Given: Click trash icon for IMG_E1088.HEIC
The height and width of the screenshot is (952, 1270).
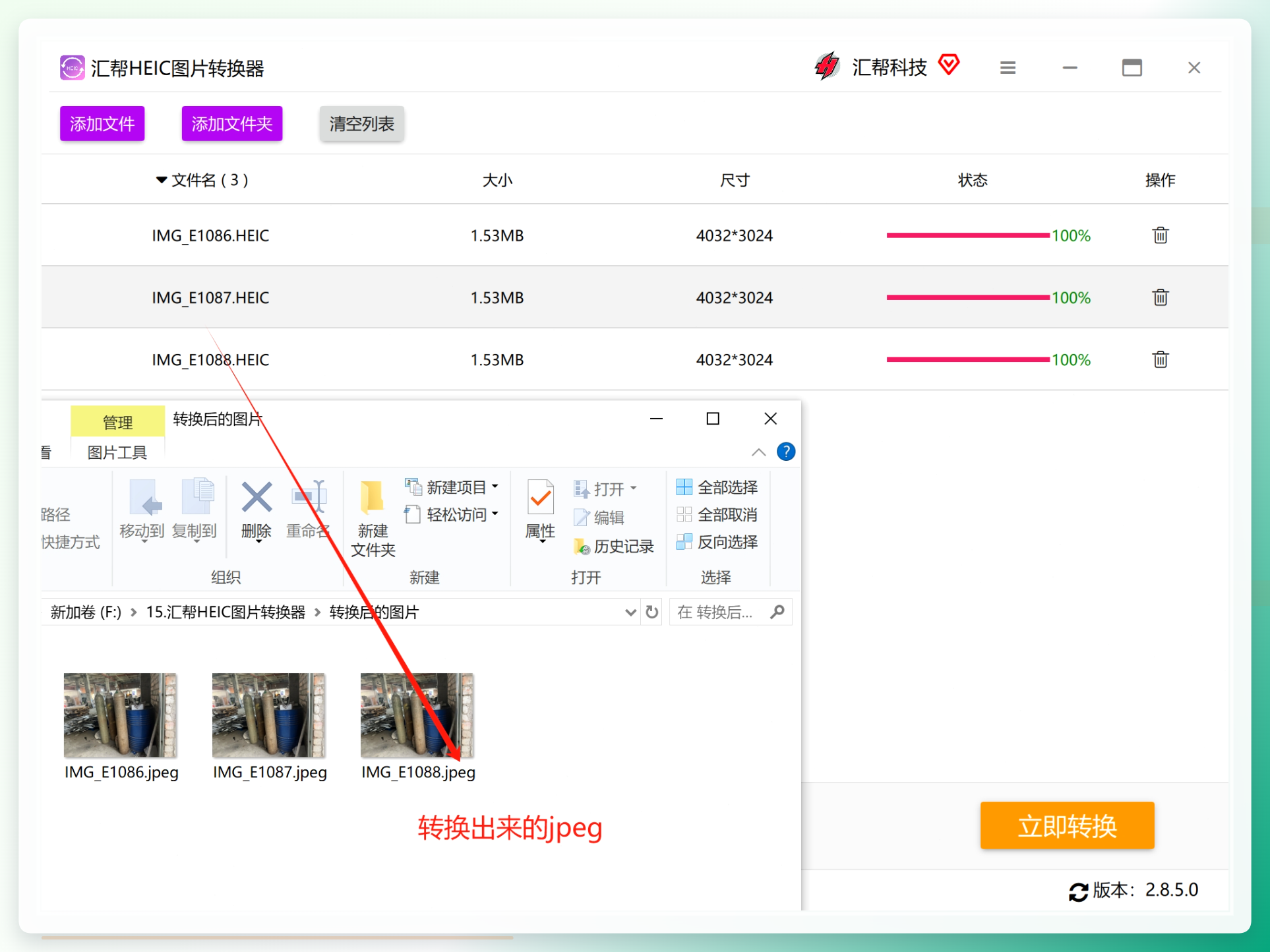Looking at the screenshot, I should 1160,359.
